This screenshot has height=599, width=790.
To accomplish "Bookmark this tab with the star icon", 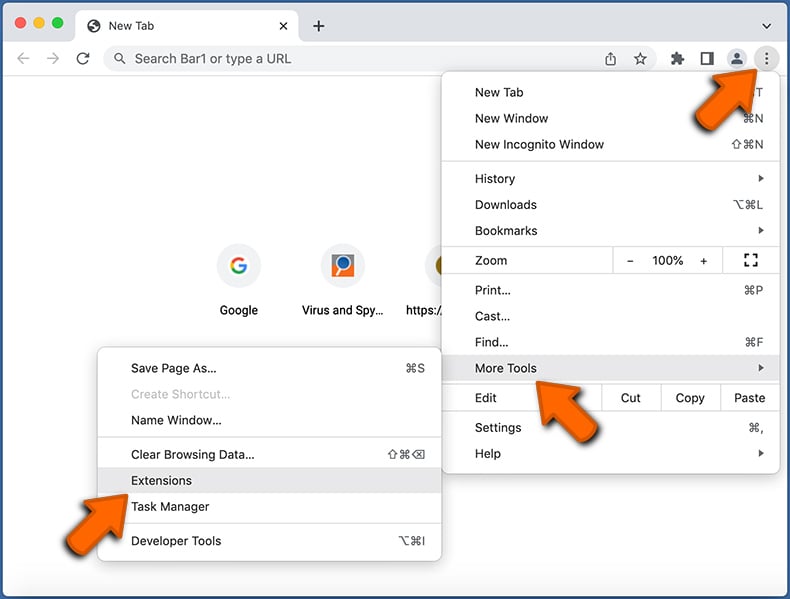I will click(640, 59).
